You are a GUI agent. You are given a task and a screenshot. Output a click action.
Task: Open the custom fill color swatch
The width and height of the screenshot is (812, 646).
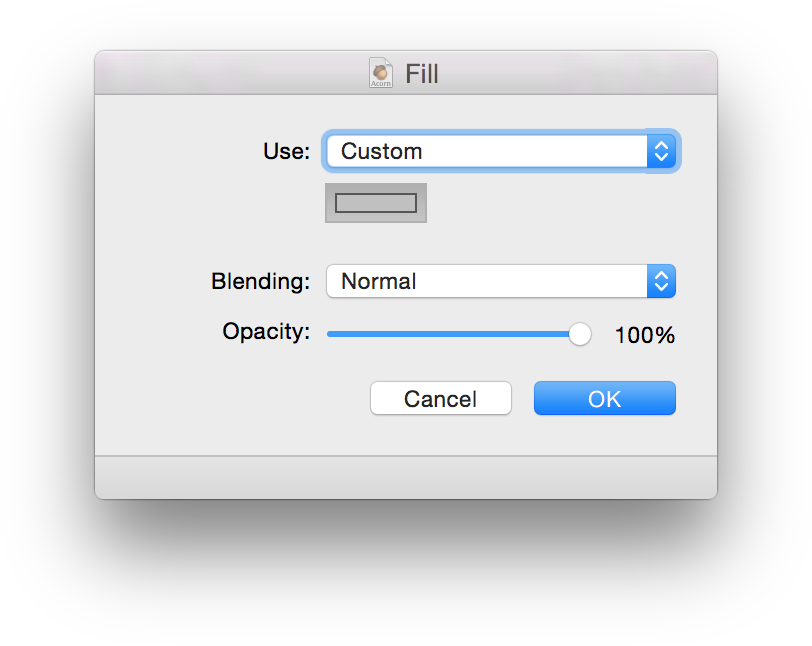click(x=376, y=203)
